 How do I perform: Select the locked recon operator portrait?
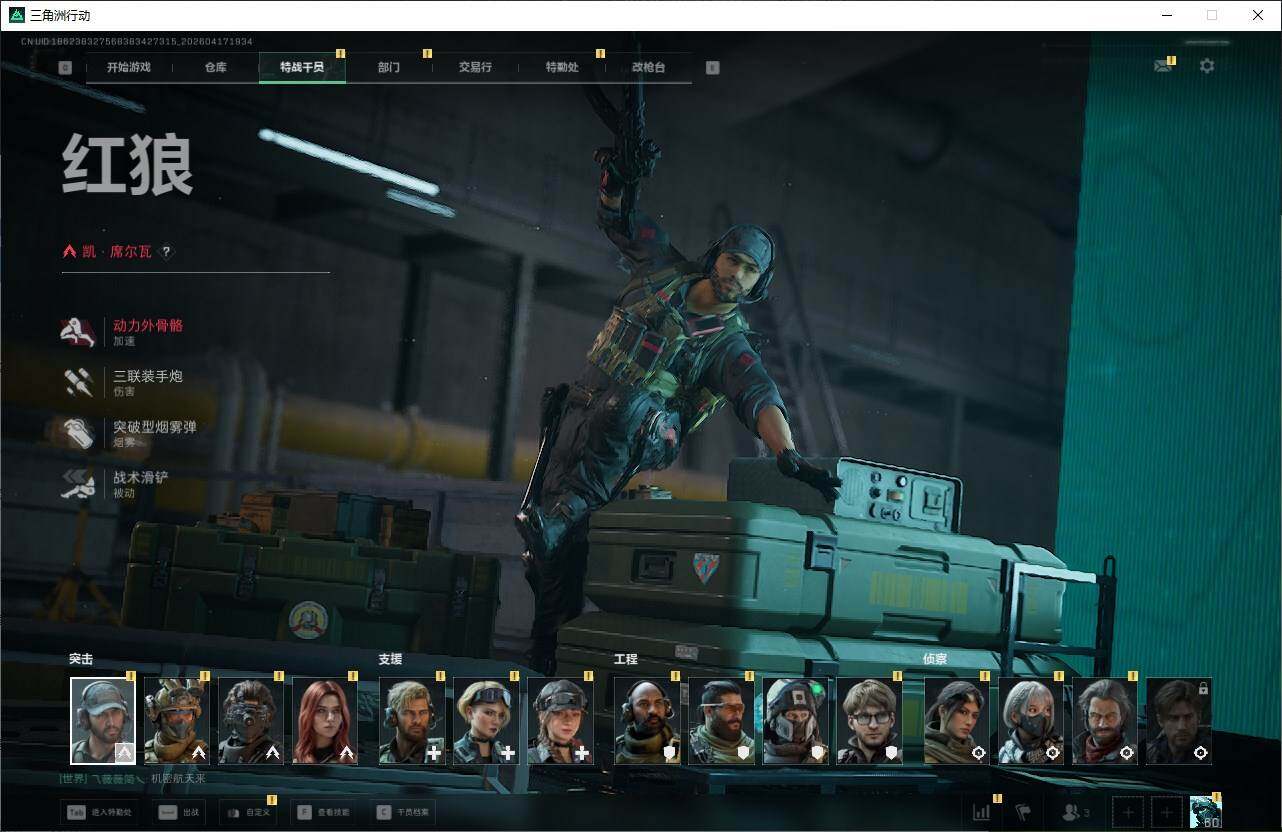(1179, 721)
